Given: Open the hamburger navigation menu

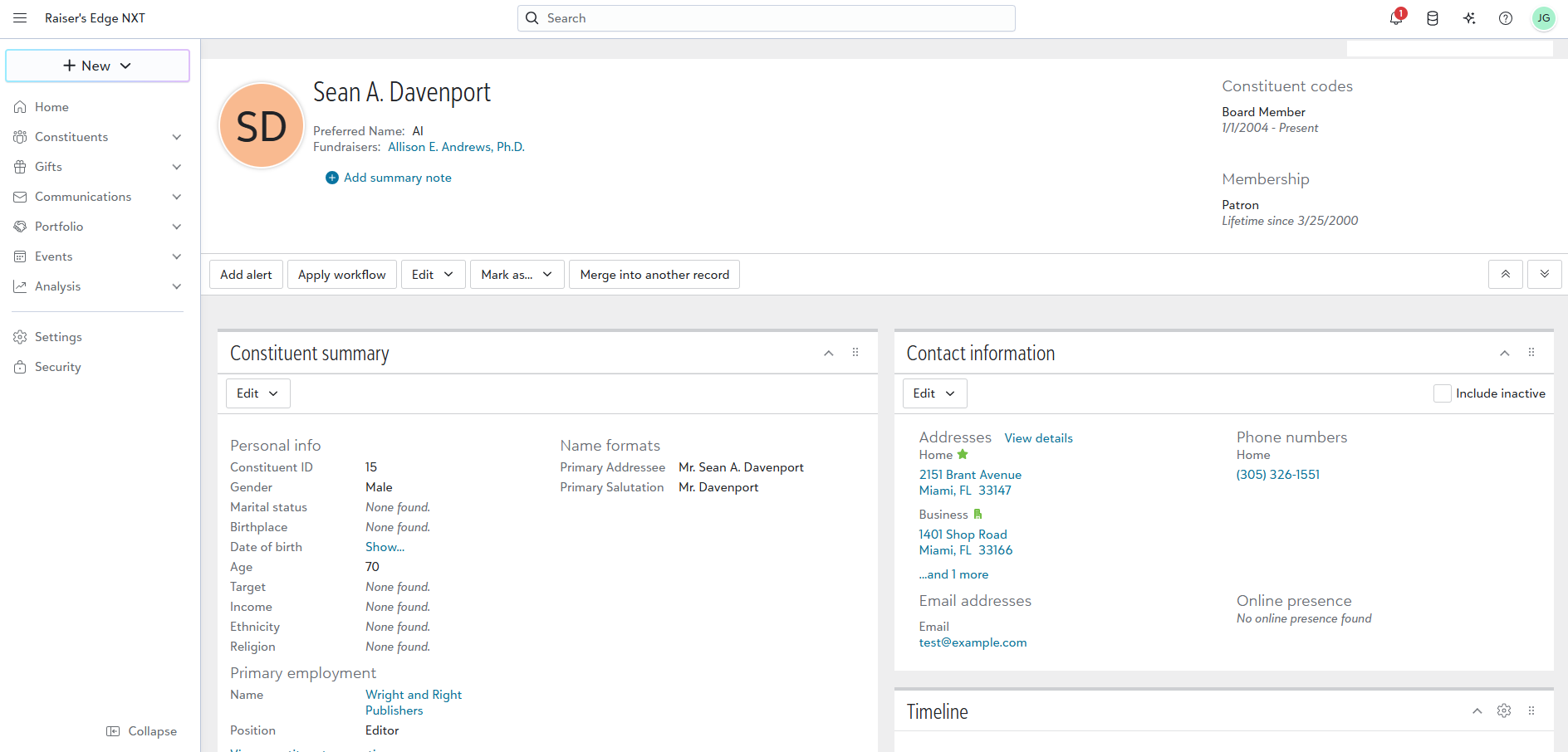Looking at the screenshot, I should tap(20, 18).
